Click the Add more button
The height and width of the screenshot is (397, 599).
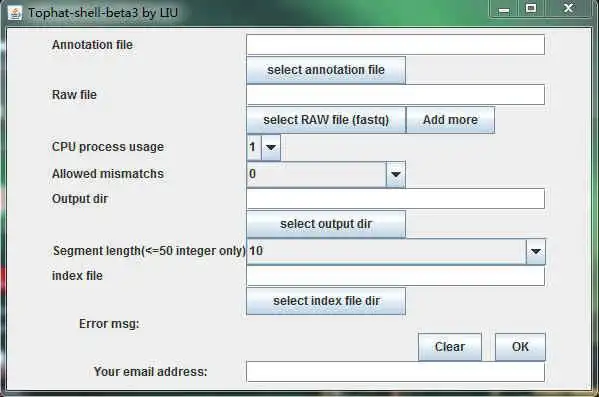tap(450, 120)
